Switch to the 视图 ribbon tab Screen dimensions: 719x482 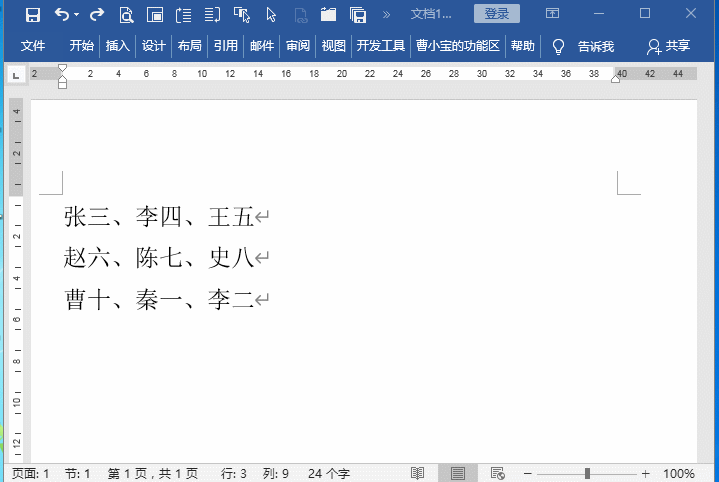click(x=333, y=46)
